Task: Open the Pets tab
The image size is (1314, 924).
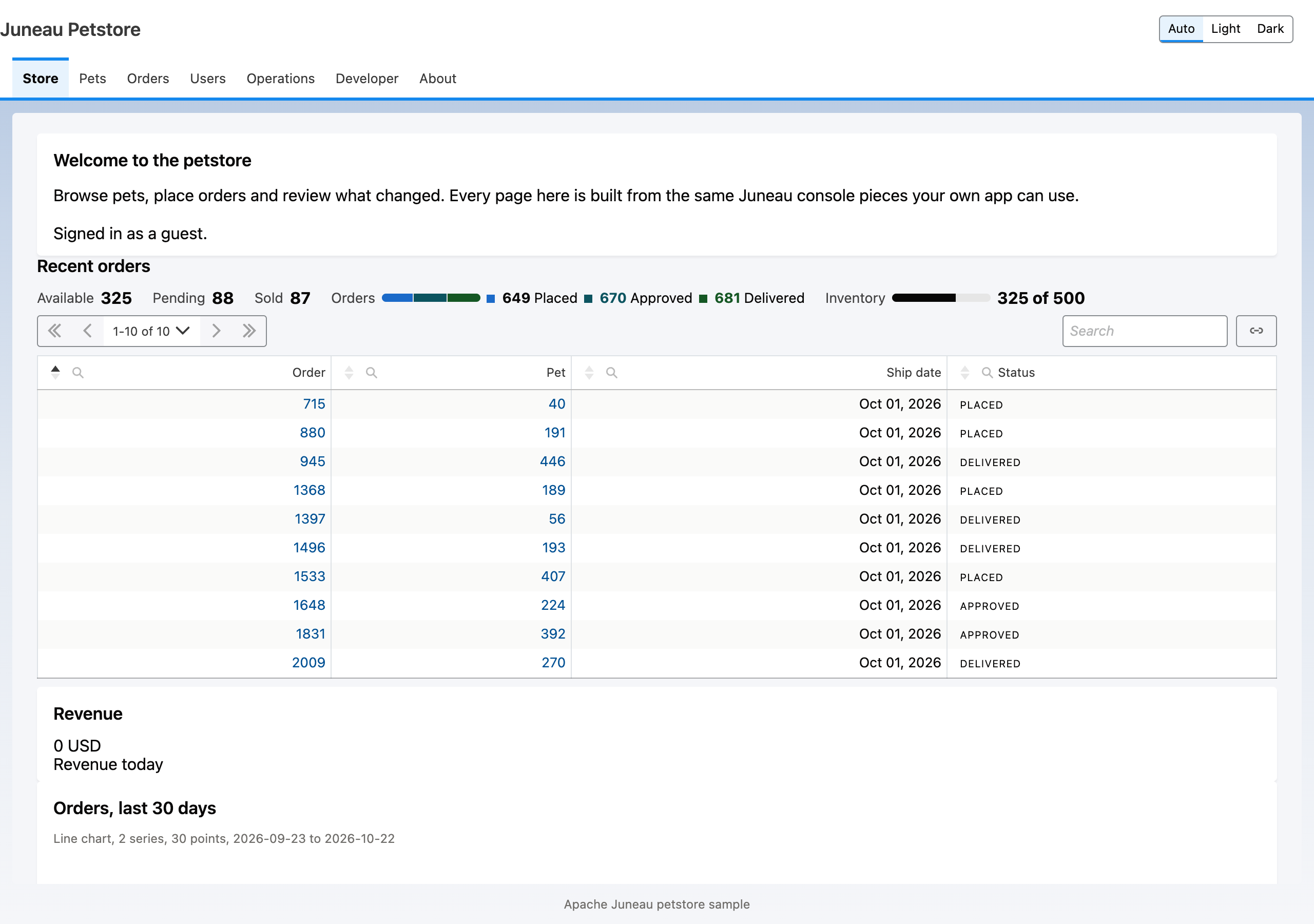Action: [93, 79]
